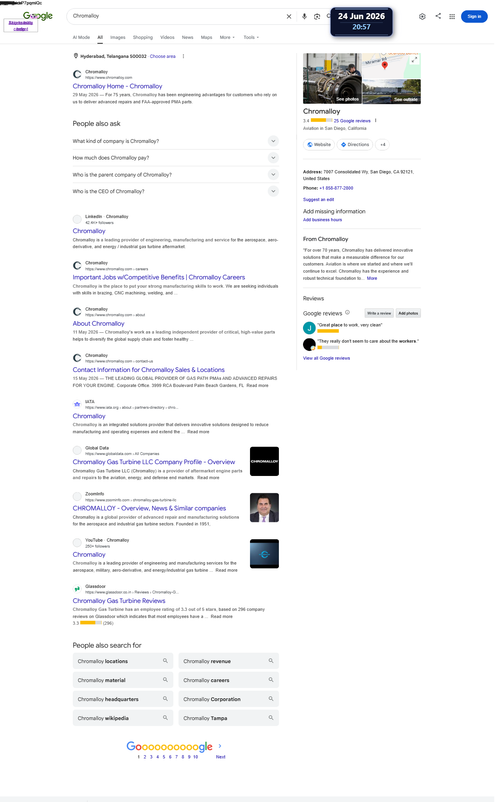The image size is (500, 802).
Task: Click the Directions button
Action: click(355, 145)
